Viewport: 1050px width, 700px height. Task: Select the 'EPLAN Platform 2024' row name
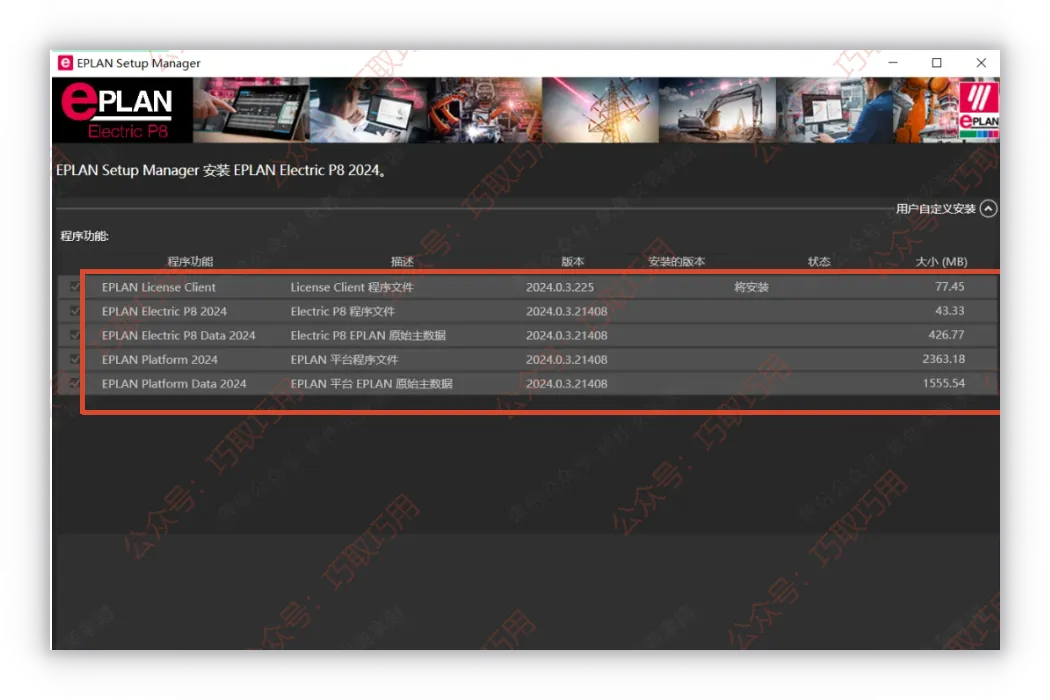click(159, 360)
